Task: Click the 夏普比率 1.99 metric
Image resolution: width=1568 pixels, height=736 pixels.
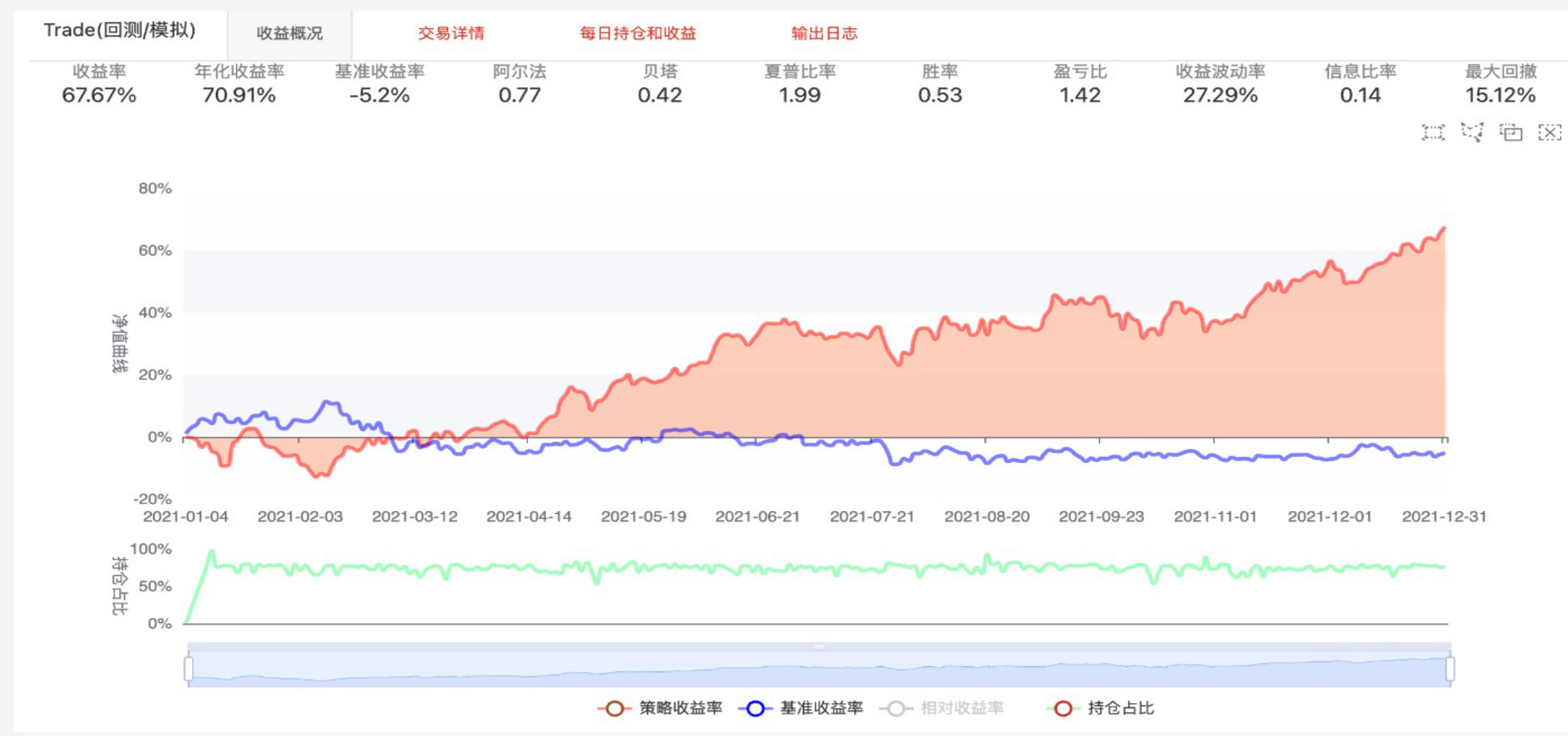Action: point(799,84)
